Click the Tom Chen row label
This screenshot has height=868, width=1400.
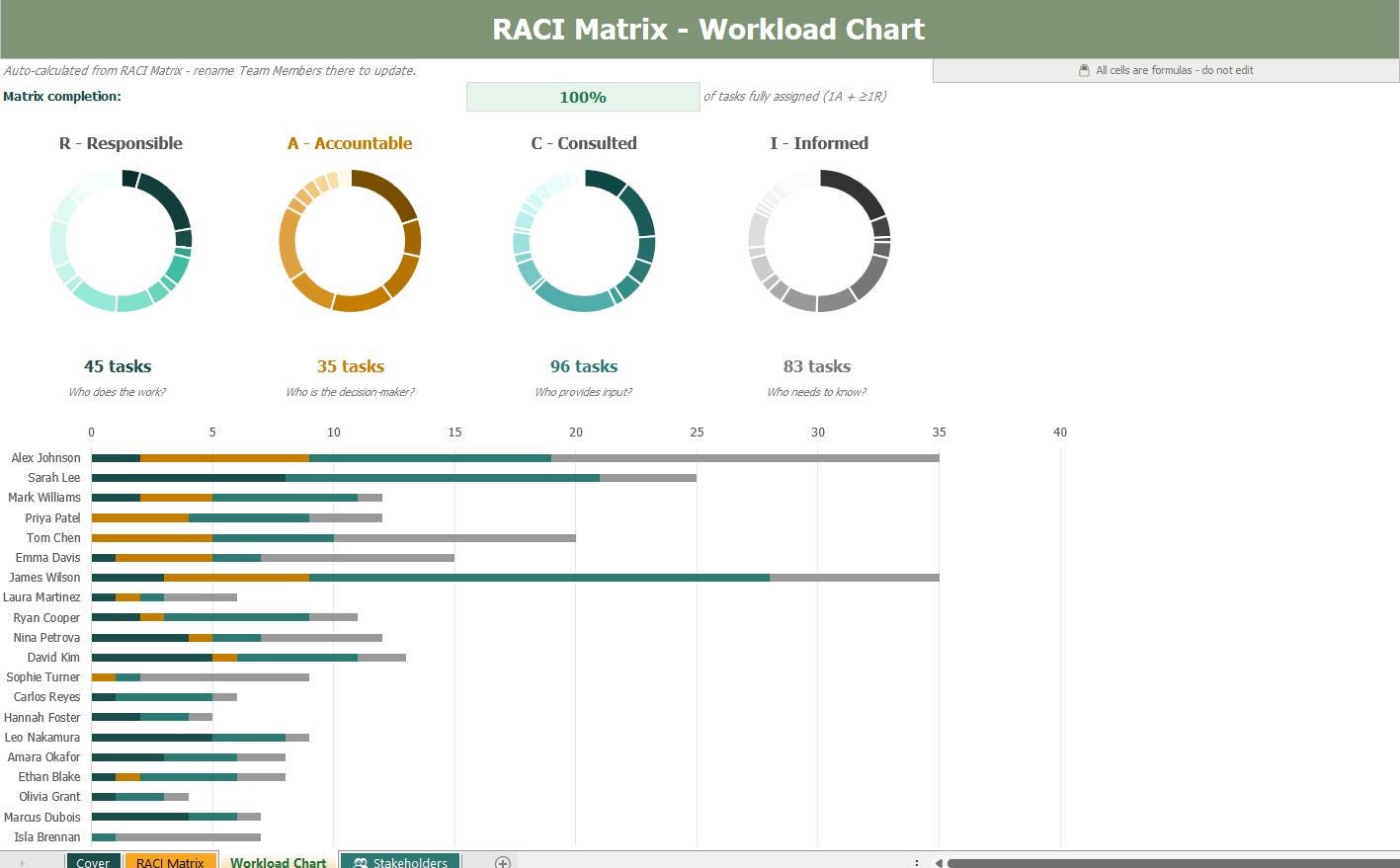tap(53, 537)
